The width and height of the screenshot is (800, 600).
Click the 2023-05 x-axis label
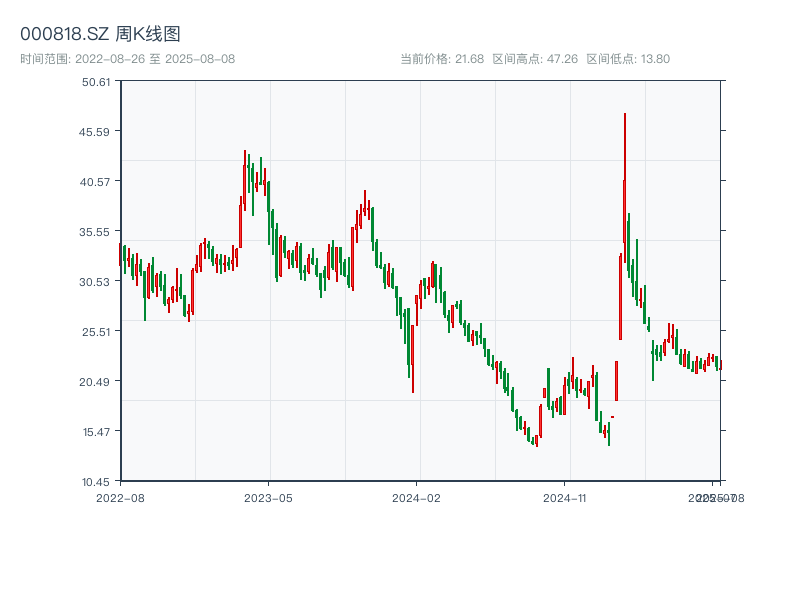click(268, 498)
